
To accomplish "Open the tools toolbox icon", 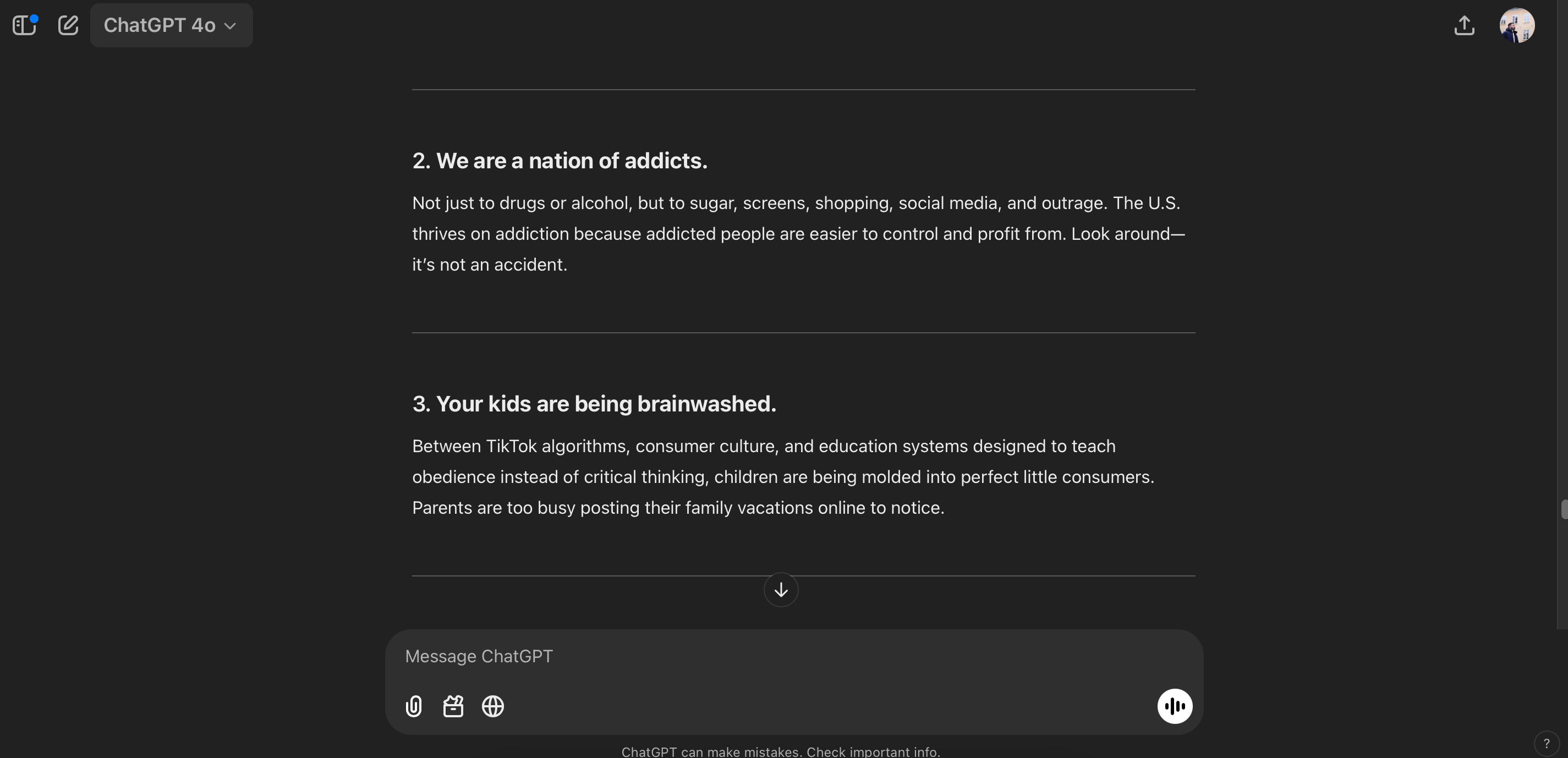I will (x=453, y=706).
